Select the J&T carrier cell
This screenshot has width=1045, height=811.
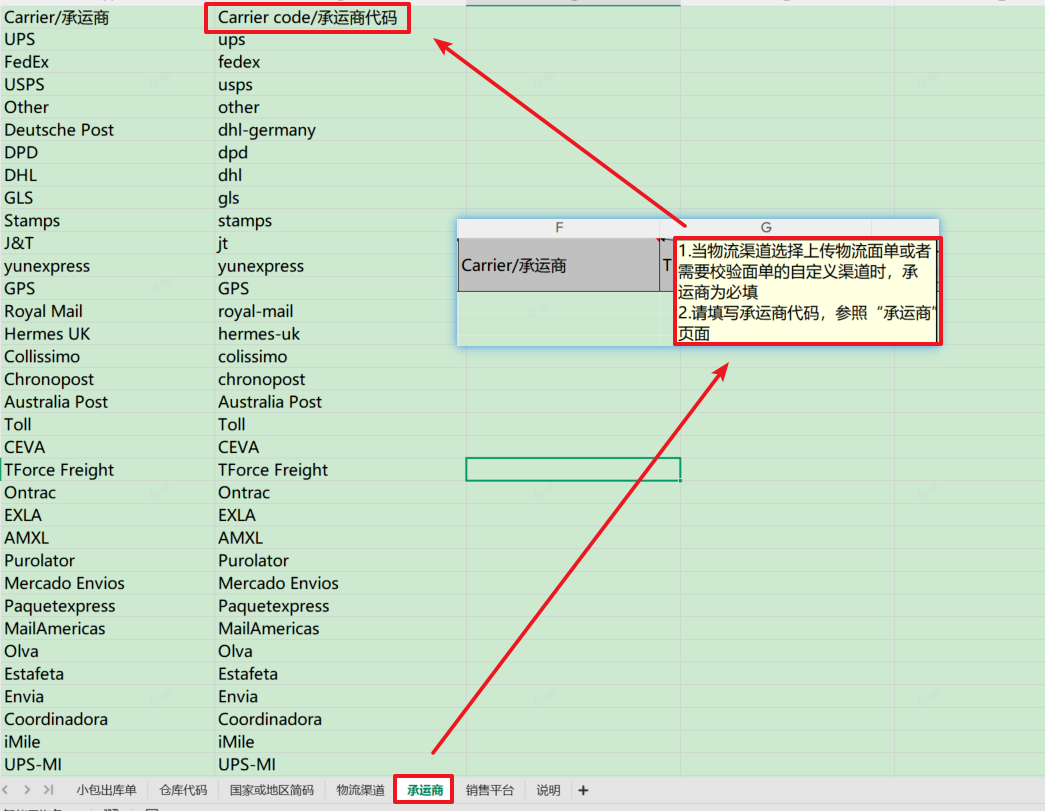click(x=107, y=243)
